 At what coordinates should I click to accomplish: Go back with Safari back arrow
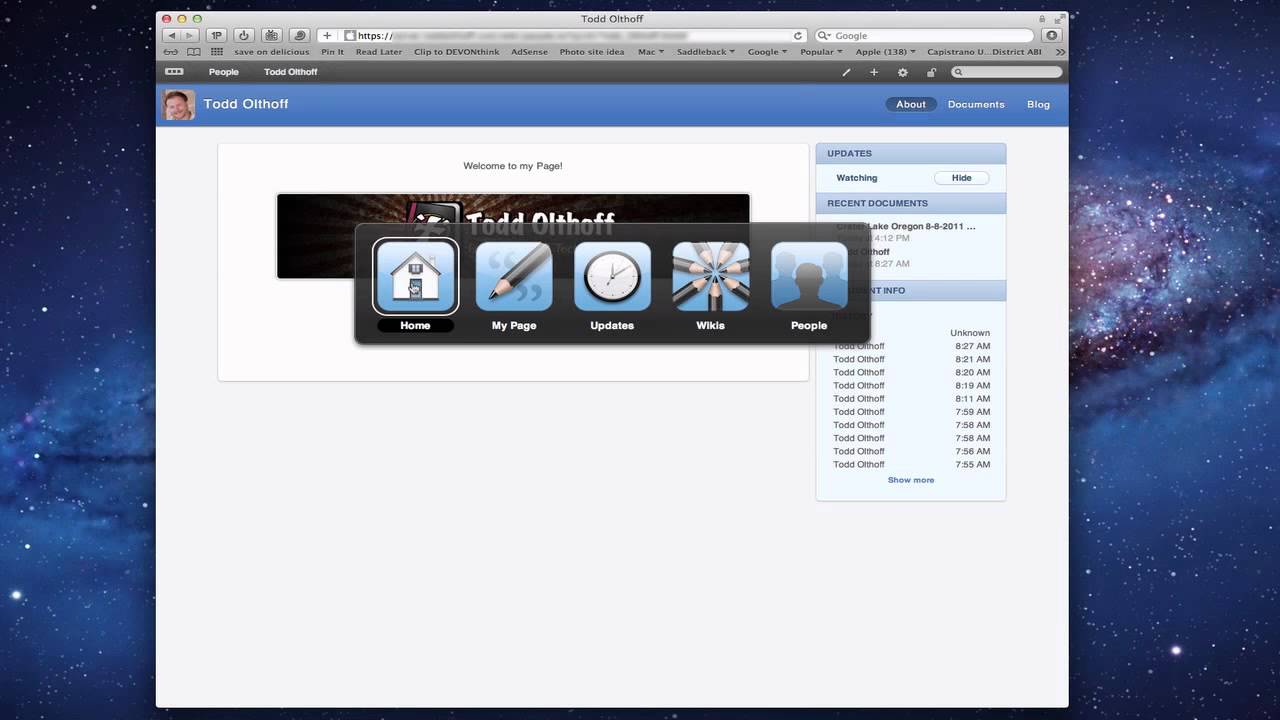click(172, 35)
